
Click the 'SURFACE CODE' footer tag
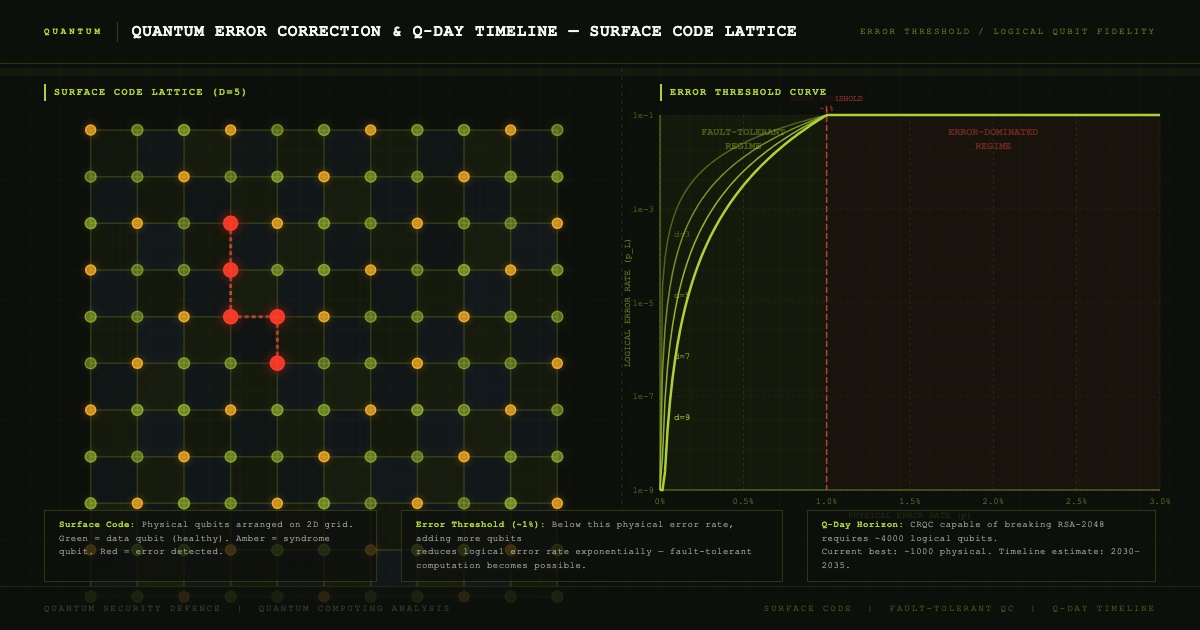[808, 608]
